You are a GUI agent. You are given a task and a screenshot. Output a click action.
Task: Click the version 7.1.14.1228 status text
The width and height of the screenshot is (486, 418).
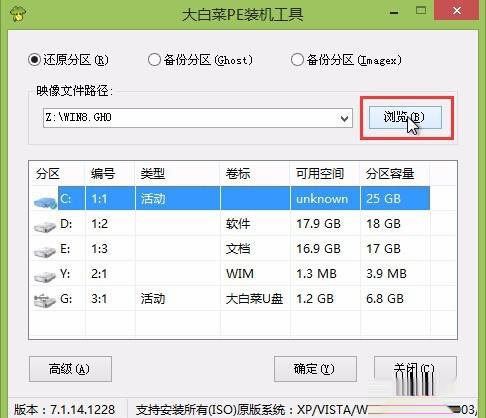64,410
